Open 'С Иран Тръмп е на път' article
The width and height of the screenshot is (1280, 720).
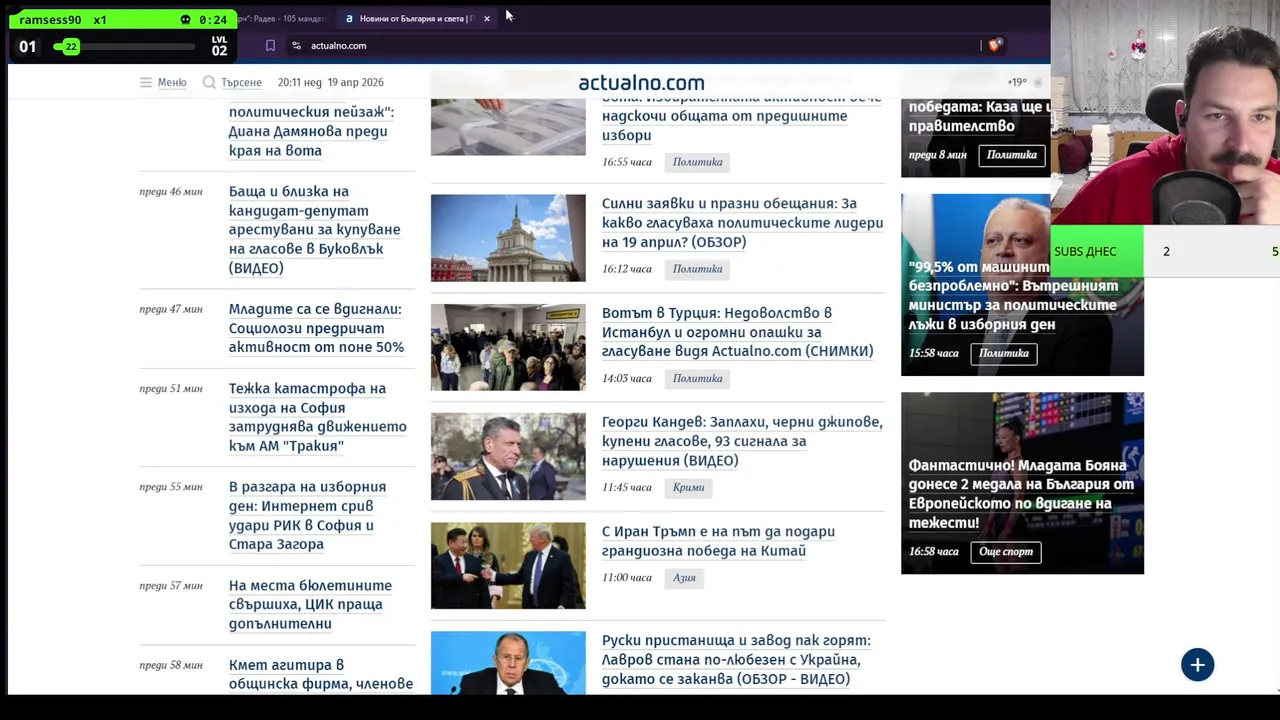pos(718,541)
